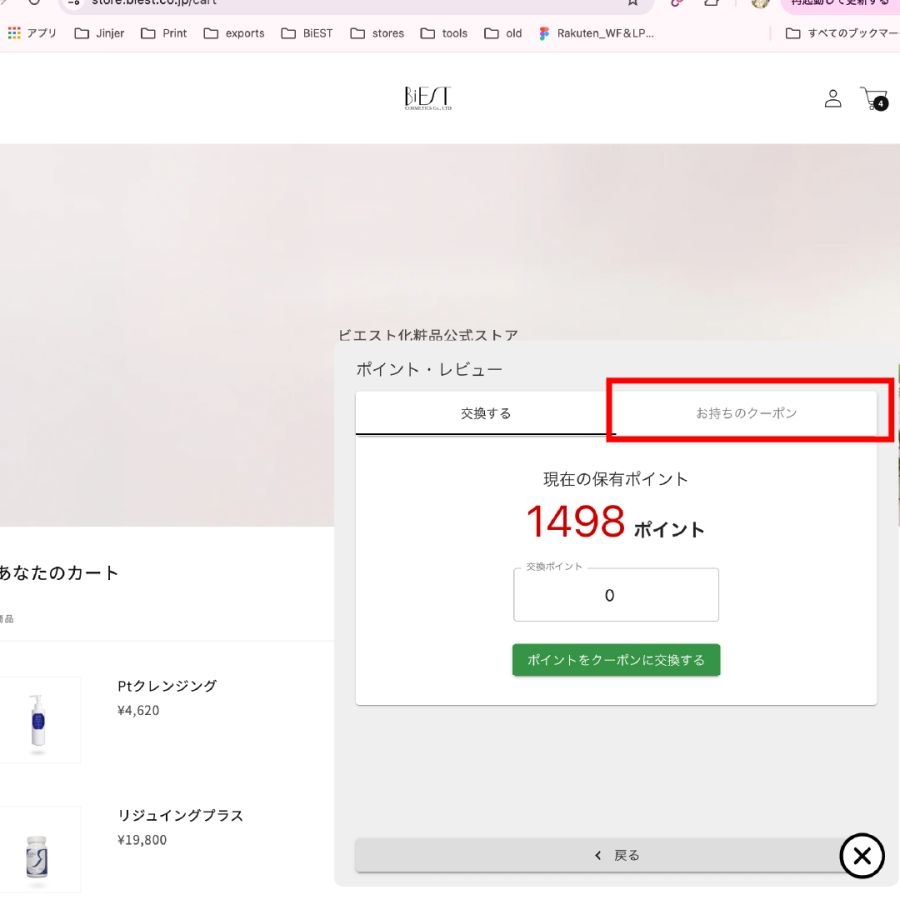This screenshot has height=900, width=900.
Task: Click the BiEST logo in header
Action: pyautogui.click(x=428, y=98)
